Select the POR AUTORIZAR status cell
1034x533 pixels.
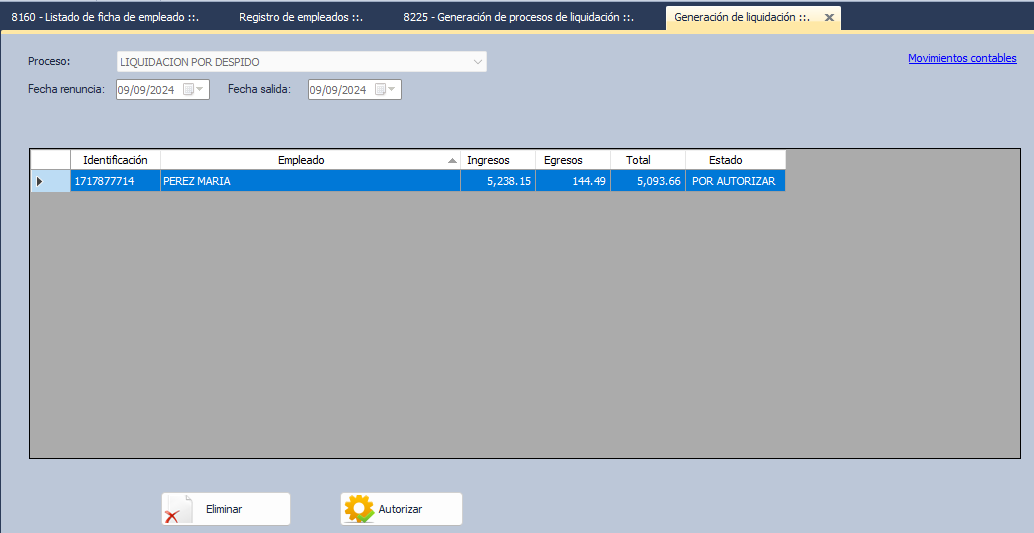pos(734,181)
